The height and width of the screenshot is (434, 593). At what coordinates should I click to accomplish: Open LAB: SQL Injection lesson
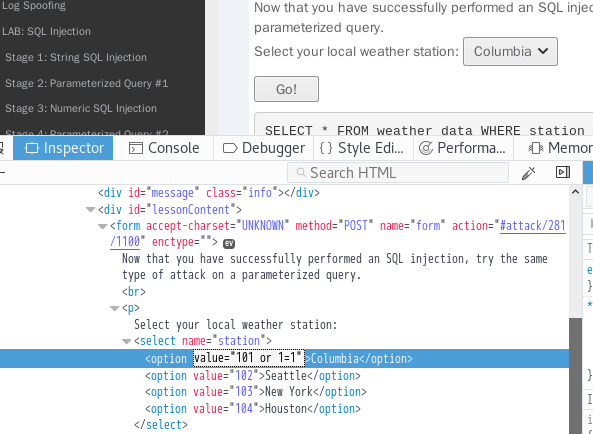(47, 31)
